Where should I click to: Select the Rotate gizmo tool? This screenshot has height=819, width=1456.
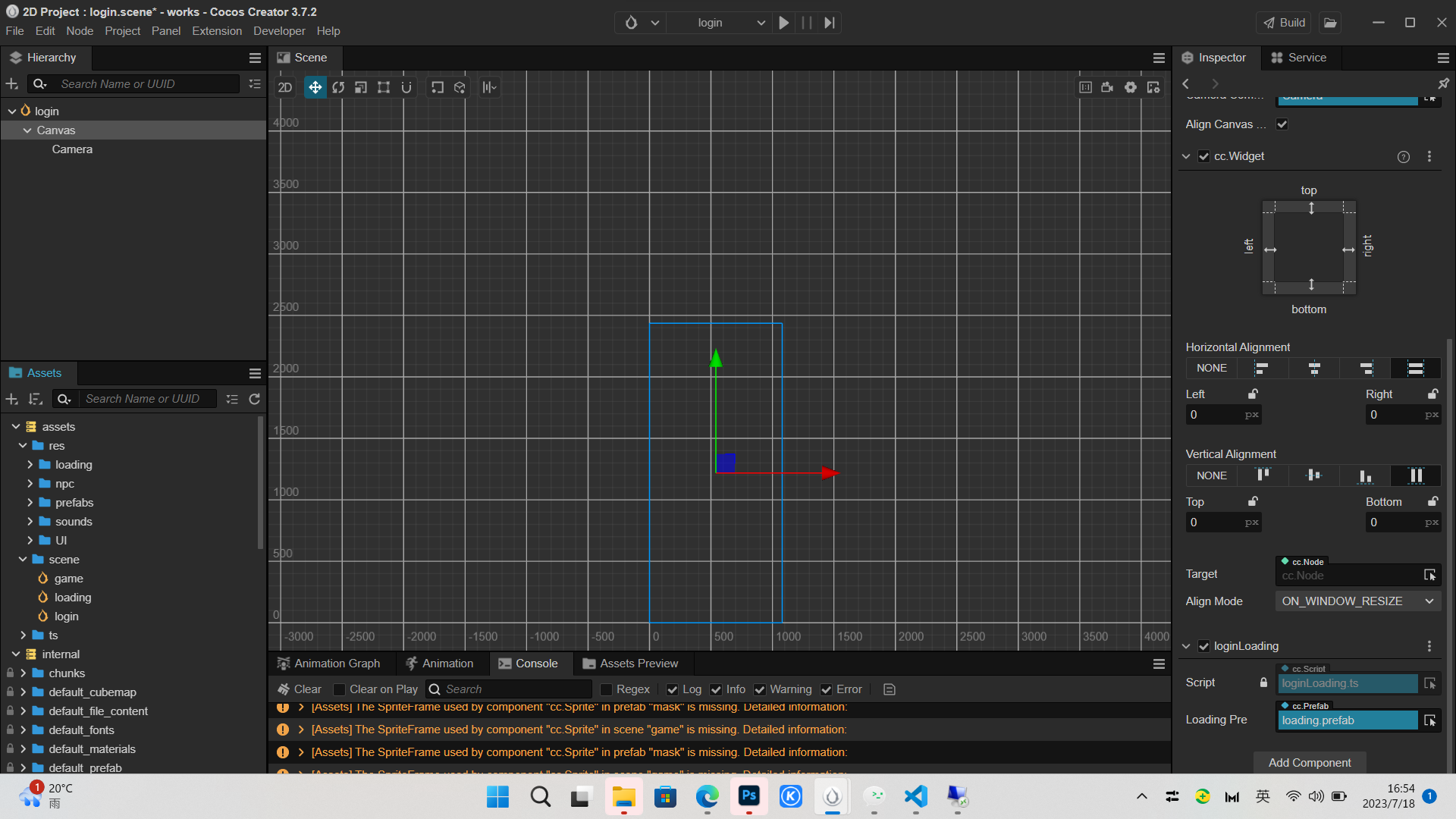tap(338, 87)
